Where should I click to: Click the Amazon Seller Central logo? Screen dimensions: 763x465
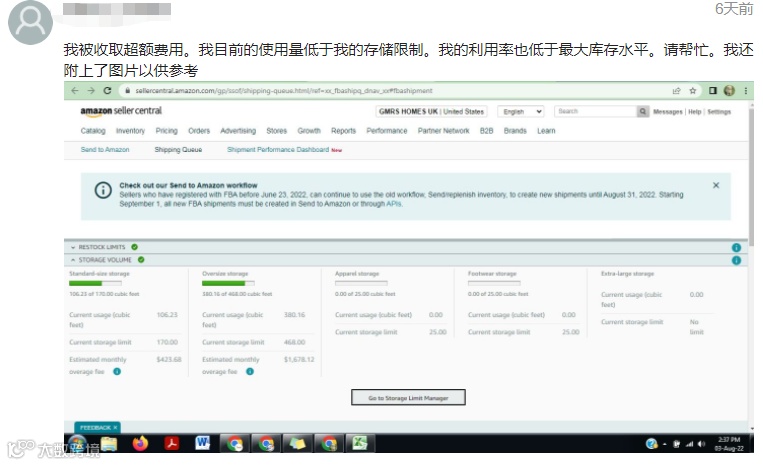121,111
